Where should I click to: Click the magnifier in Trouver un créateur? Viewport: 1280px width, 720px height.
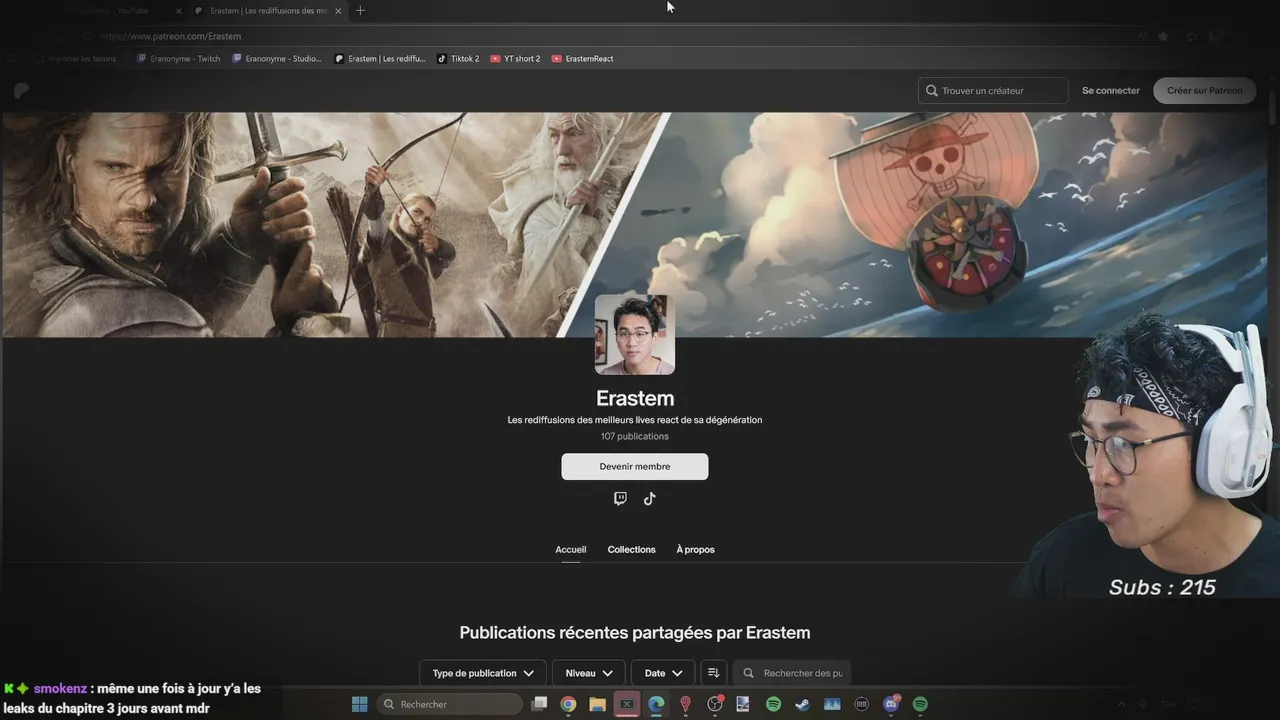click(932, 91)
